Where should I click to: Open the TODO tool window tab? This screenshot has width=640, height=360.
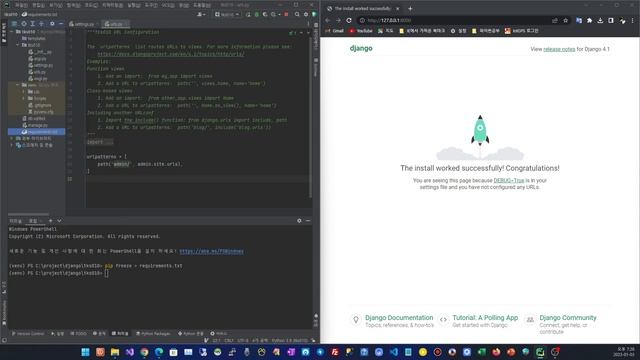coord(78,333)
